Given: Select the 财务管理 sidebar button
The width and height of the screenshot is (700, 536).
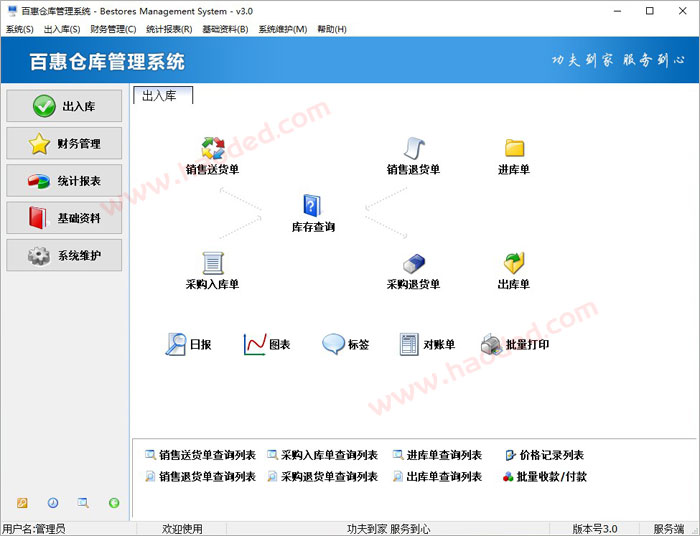Looking at the screenshot, I should (x=64, y=143).
